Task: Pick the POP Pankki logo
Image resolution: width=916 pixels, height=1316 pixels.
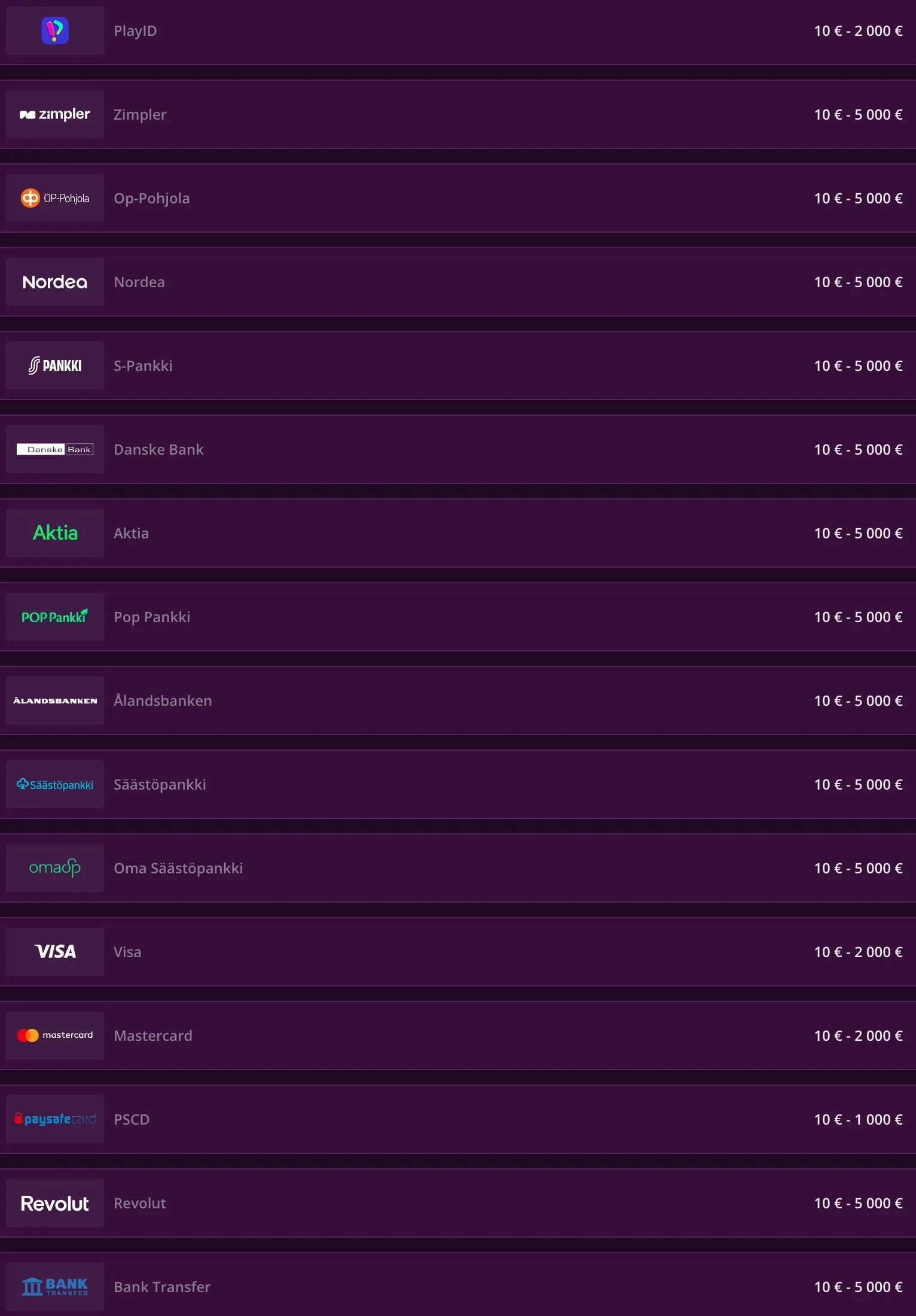Action: tap(55, 617)
